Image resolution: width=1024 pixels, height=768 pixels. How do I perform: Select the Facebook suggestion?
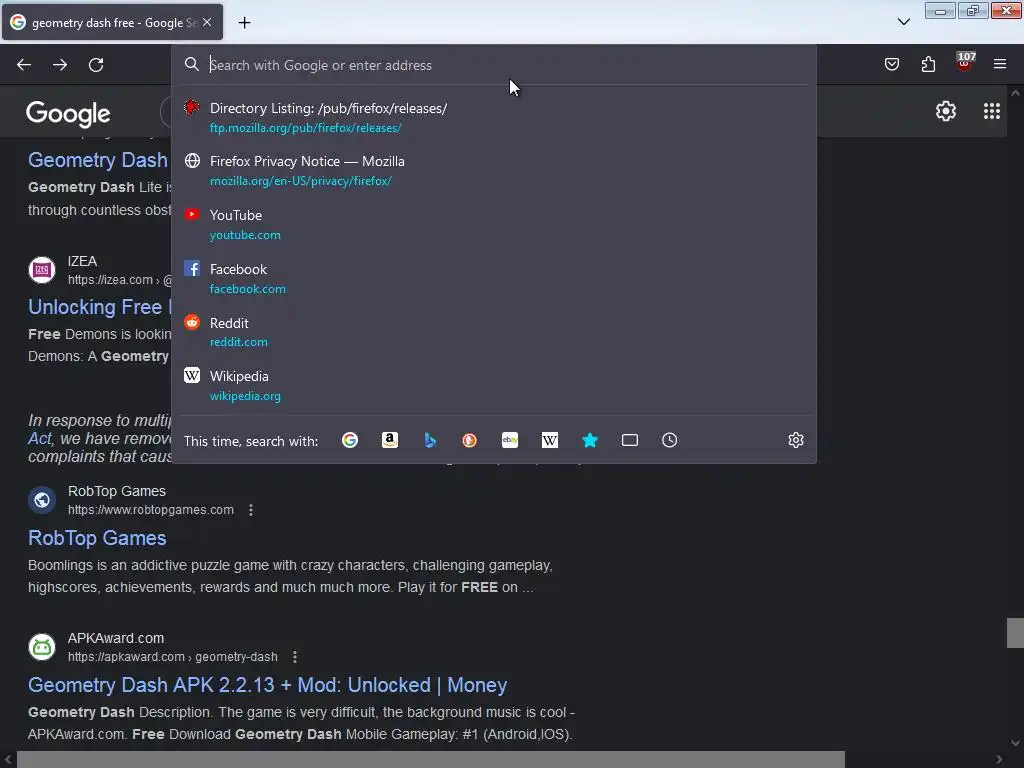[494, 278]
